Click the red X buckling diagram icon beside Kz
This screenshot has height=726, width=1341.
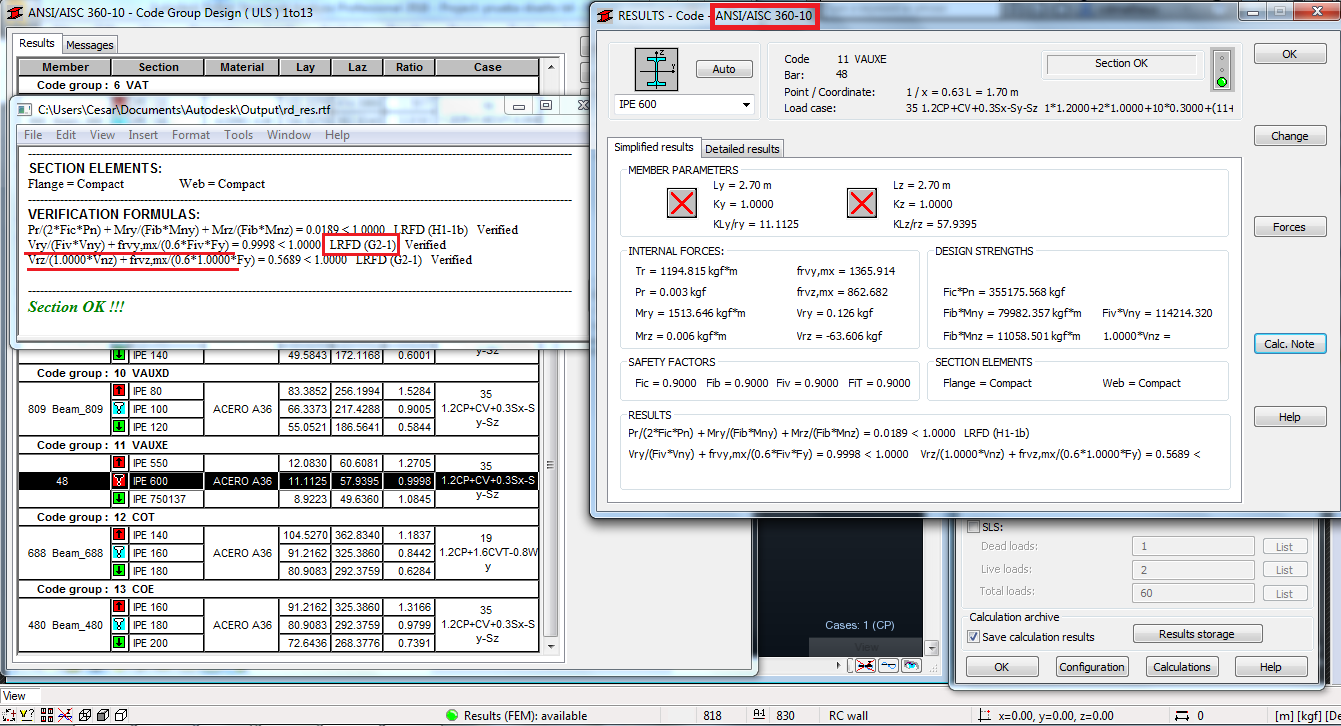[861, 203]
